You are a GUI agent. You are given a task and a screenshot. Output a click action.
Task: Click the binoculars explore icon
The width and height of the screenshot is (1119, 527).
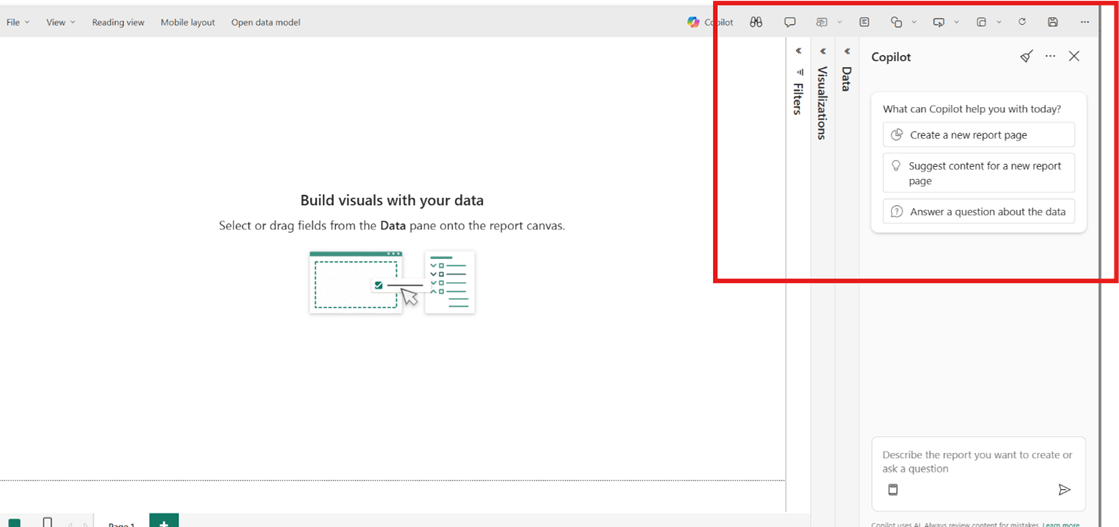[x=756, y=22]
